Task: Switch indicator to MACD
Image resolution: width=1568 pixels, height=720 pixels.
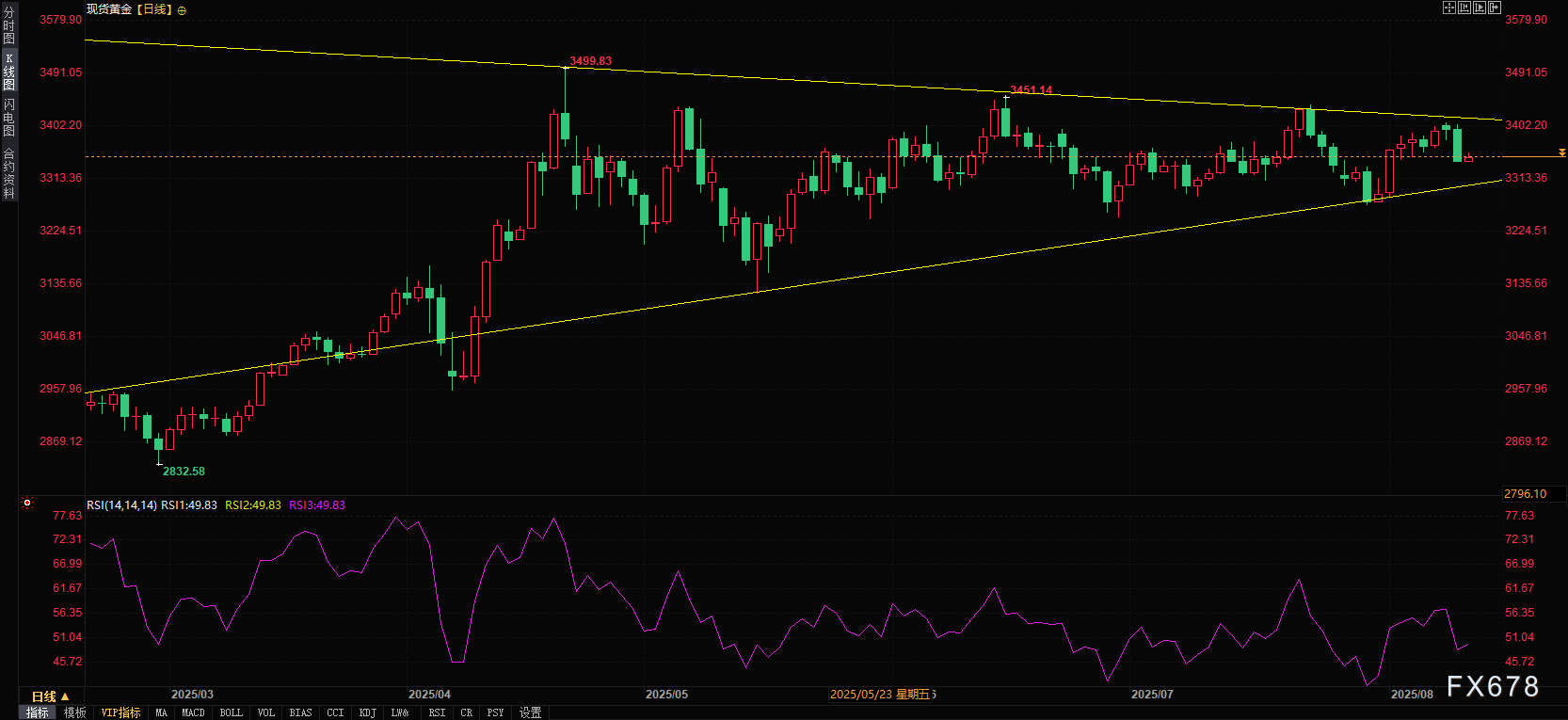Action: coord(193,712)
